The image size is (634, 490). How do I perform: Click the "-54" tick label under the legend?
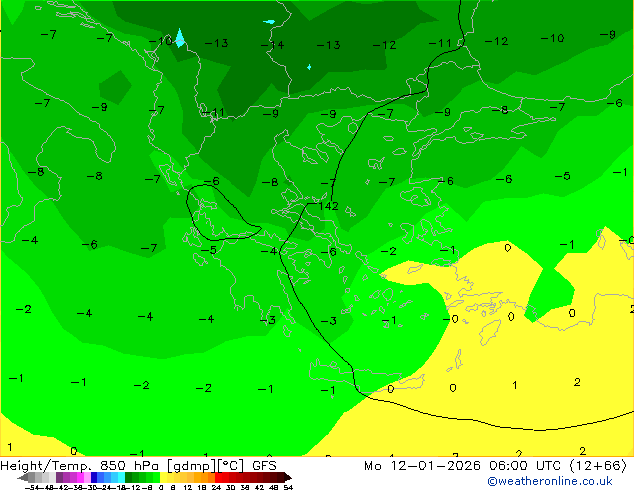(x=32, y=487)
